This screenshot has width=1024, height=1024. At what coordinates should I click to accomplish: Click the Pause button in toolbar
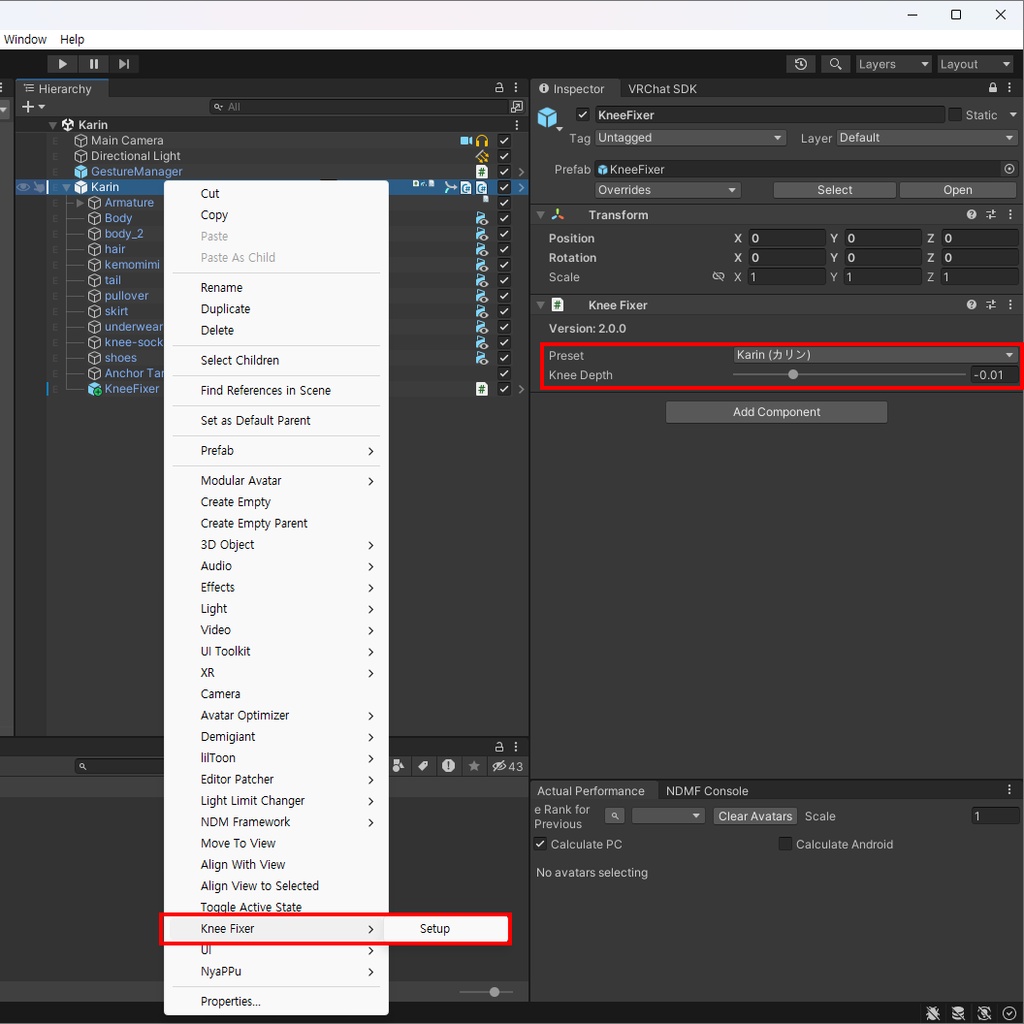93,64
